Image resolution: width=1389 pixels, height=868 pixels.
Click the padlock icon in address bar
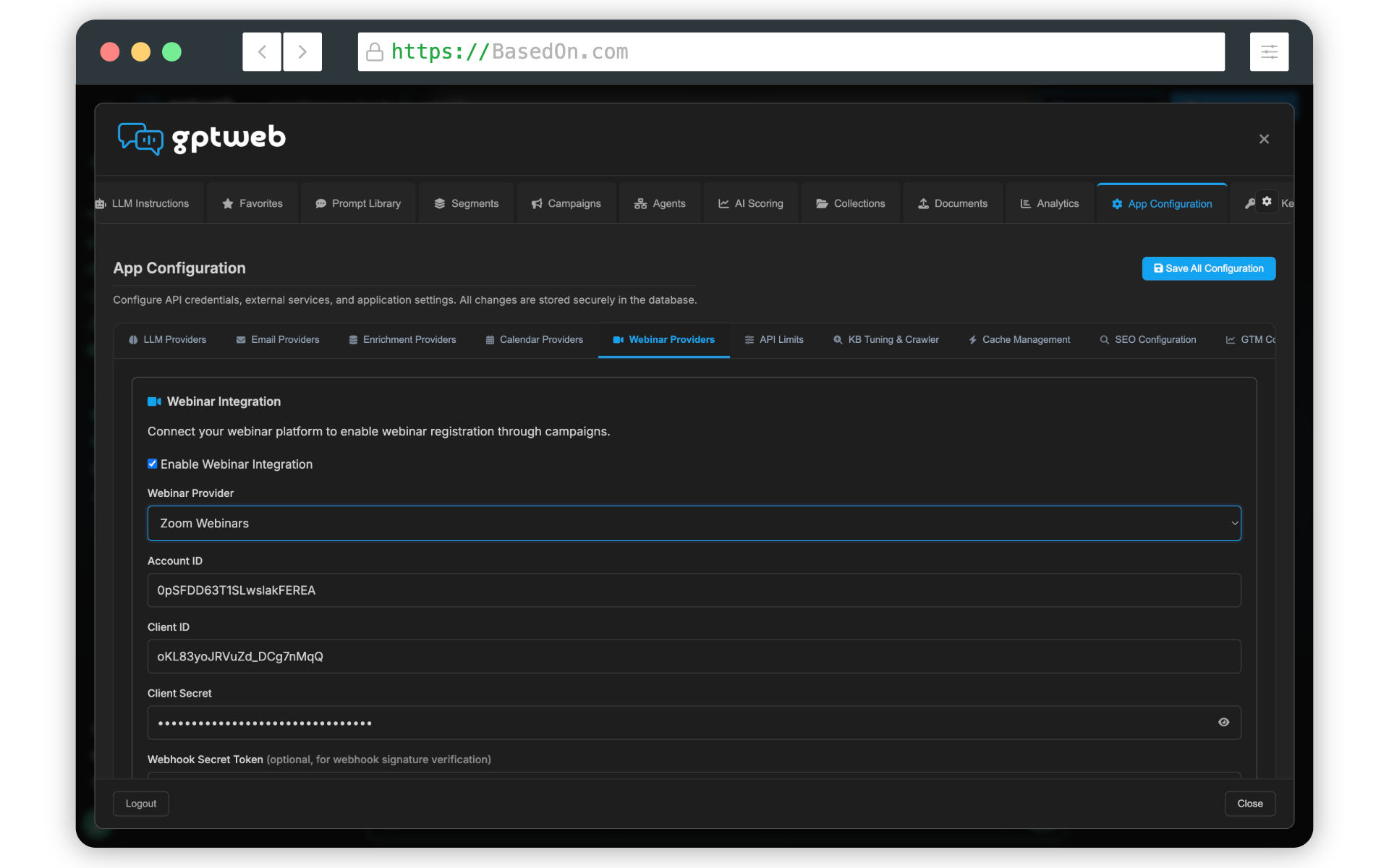coord(375,52)
